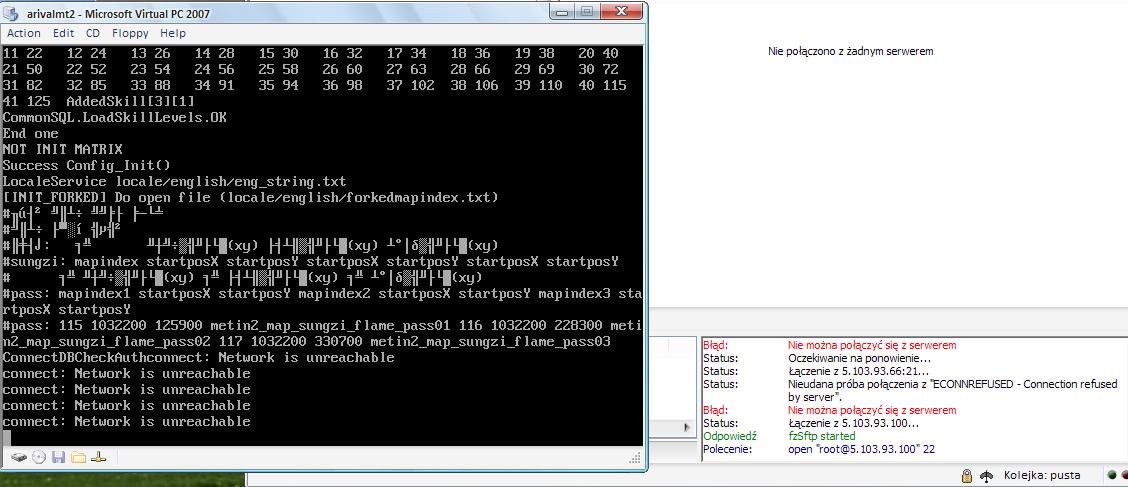Viewport: 1128px width, 487px height.
Task: Click the Virtual PC window resize grip
Action: 635,458
